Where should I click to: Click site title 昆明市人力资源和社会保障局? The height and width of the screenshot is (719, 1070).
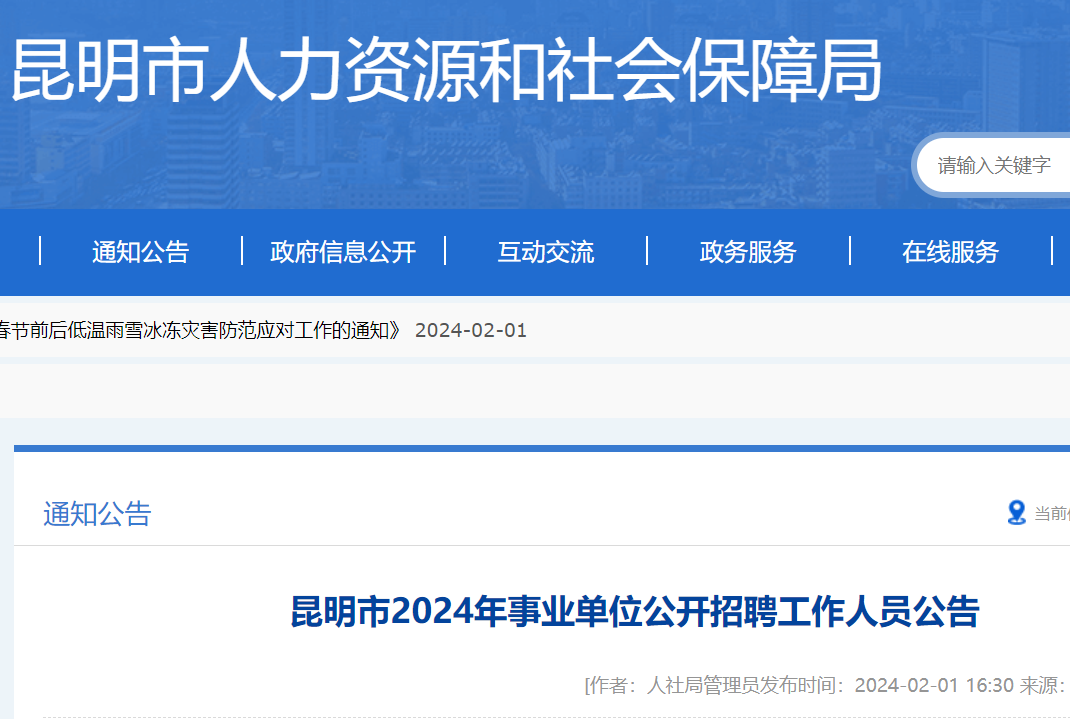point(446,72)
